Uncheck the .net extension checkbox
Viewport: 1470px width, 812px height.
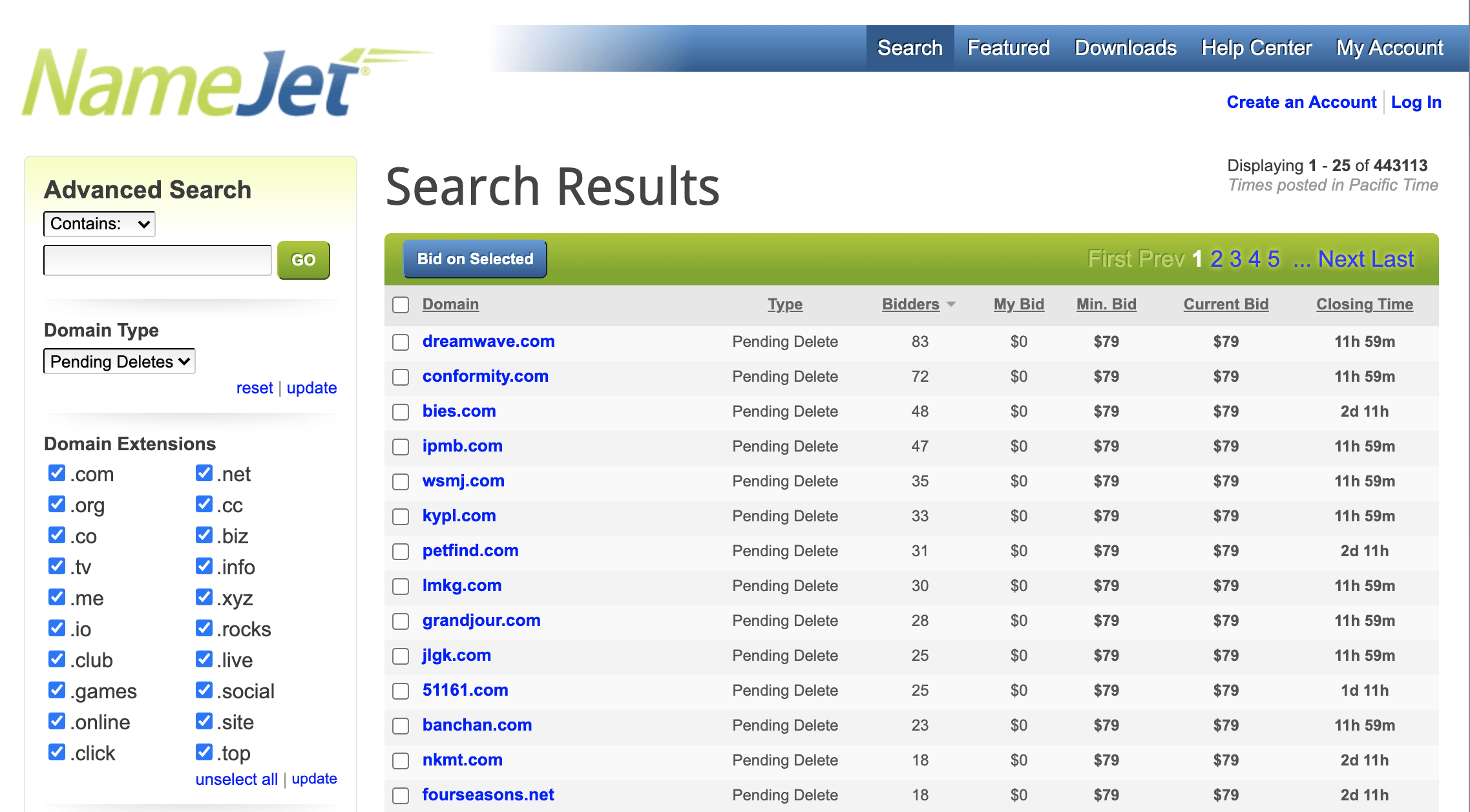204,473
